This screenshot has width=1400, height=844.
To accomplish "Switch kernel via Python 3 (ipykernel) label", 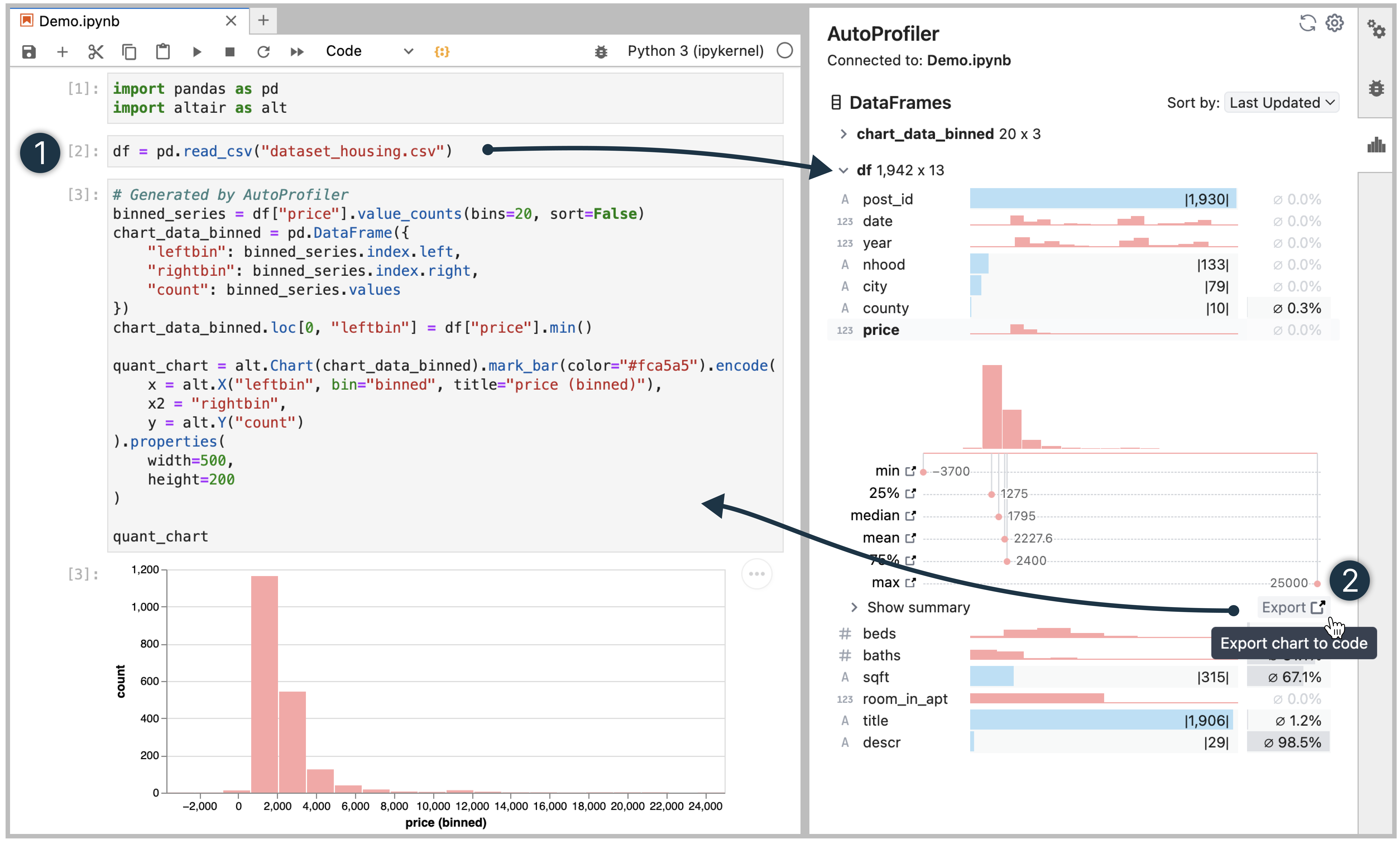I will (696, 51).
